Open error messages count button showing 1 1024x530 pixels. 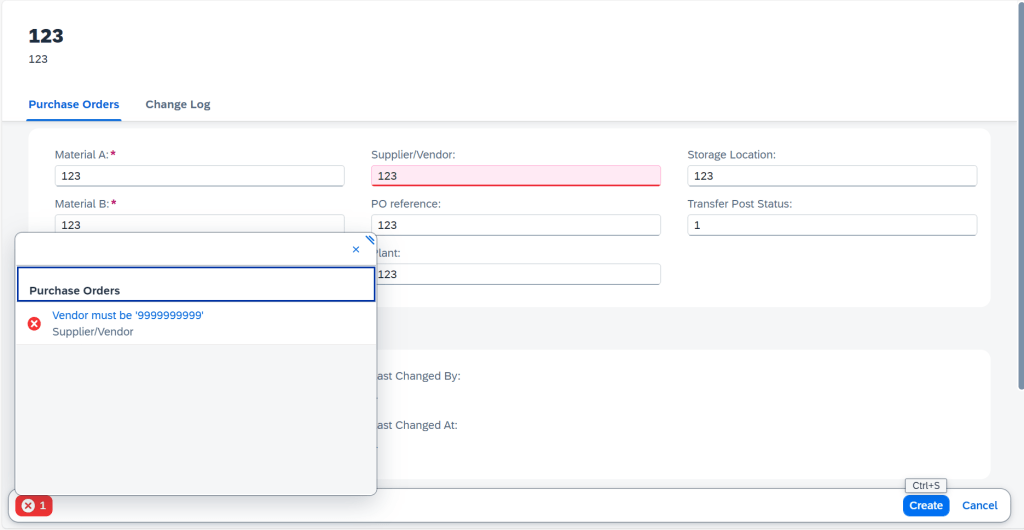click(x=34, y=506)
